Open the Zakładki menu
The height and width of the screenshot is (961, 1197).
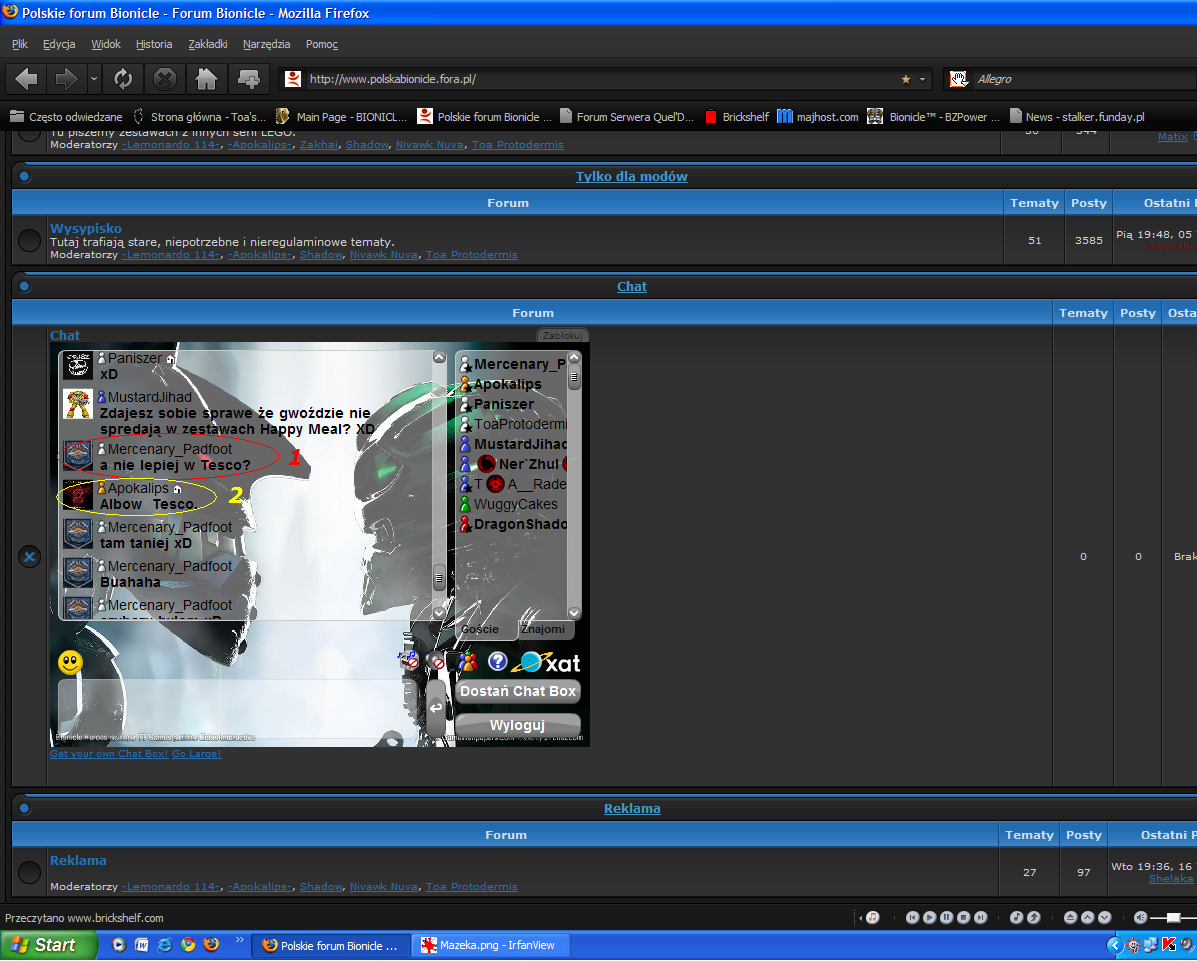208,44
